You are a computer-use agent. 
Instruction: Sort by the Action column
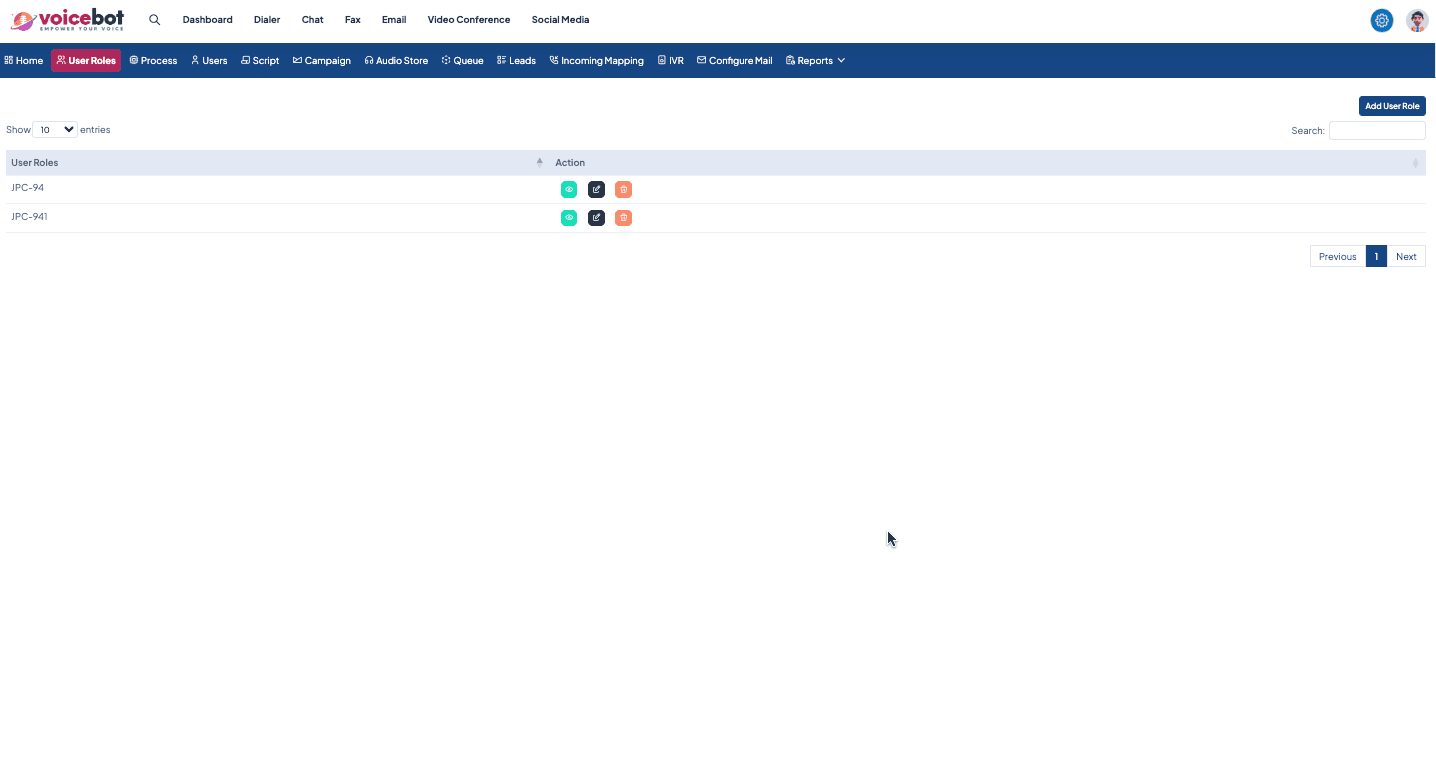985,163
